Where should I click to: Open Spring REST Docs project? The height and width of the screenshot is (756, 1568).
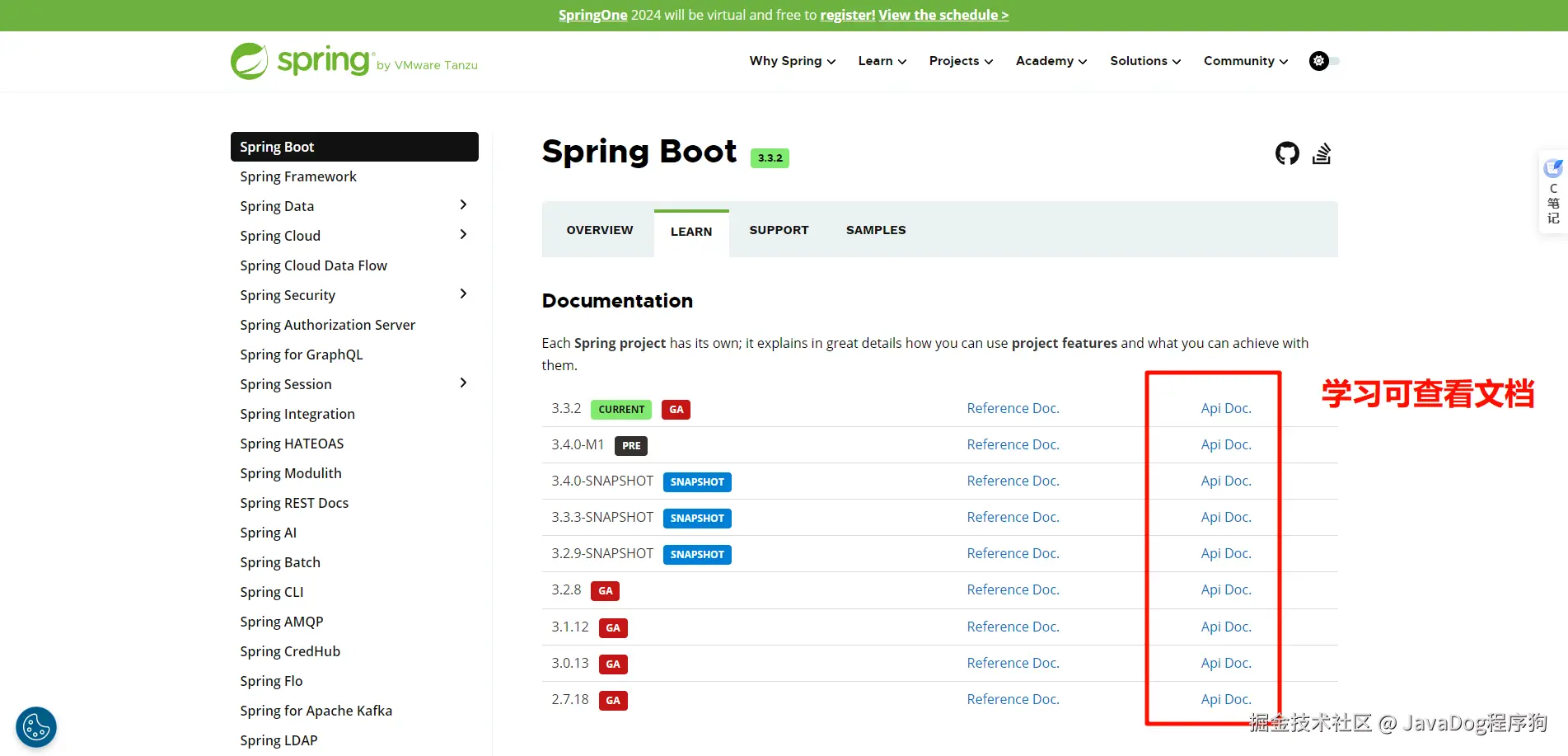(294, 503)
